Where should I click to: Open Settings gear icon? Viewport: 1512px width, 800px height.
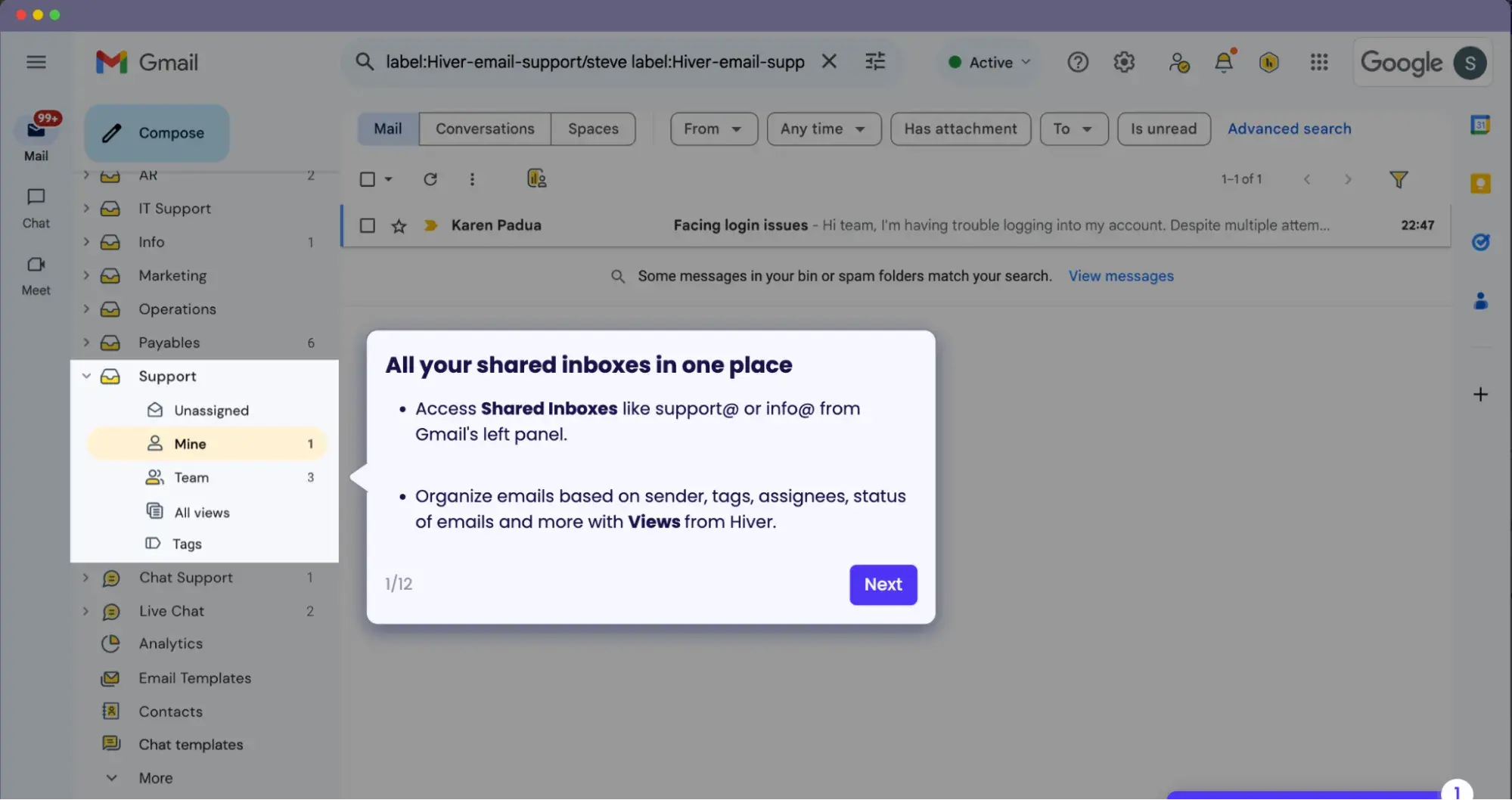click(x=1124, y=62)
